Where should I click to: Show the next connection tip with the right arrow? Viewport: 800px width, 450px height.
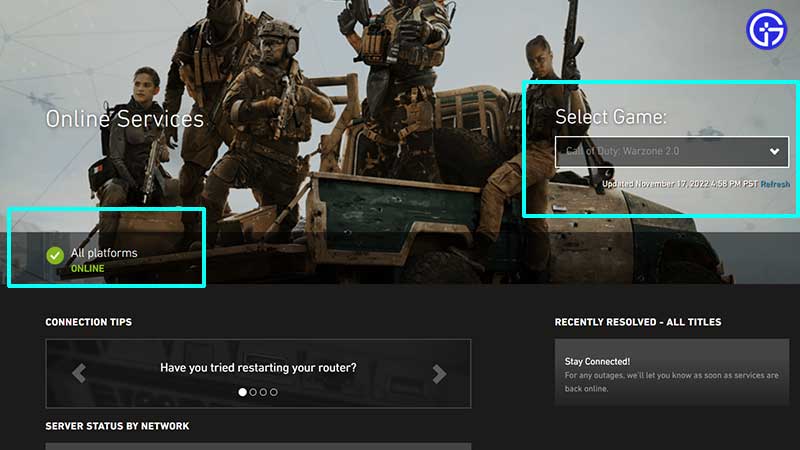point(439,374)
